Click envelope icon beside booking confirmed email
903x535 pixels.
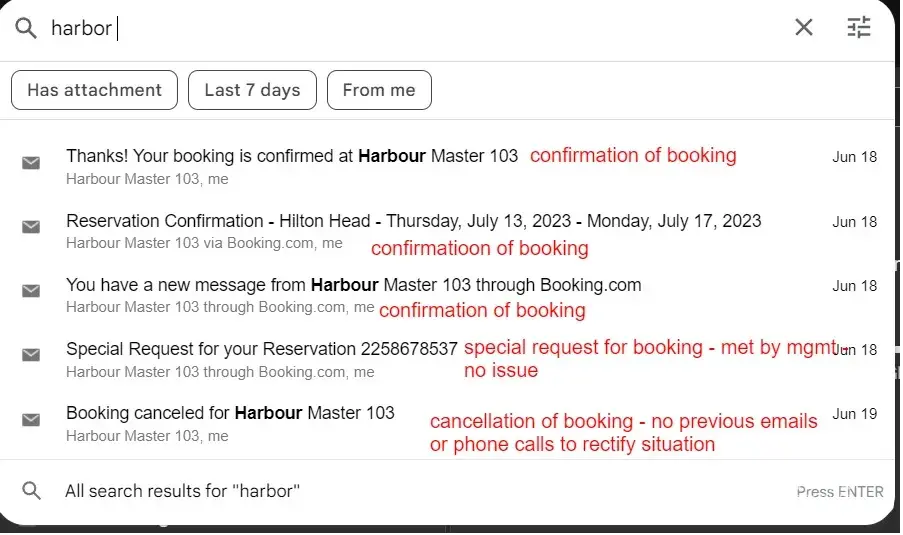click(x=31, y=162)
